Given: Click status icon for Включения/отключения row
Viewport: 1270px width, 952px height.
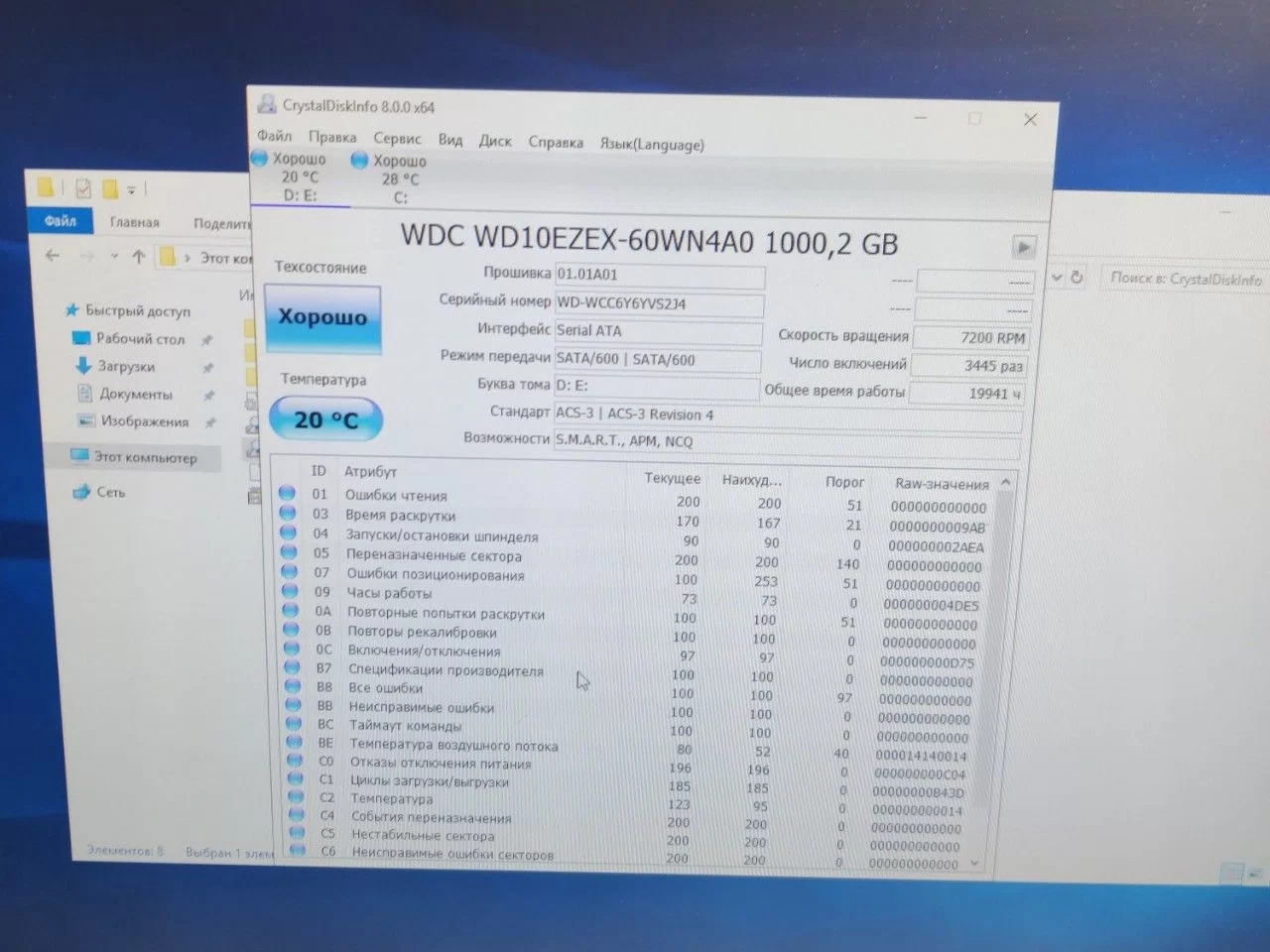Looking at the screenshot, I should point(292,648).
